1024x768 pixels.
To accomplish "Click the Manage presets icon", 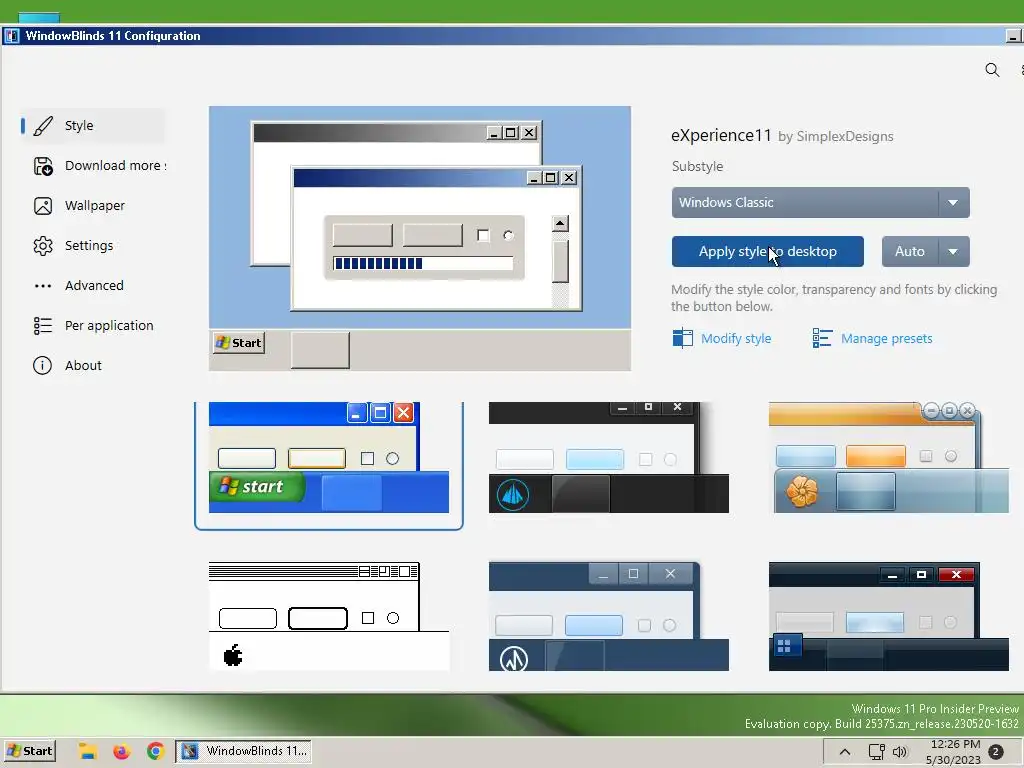I will click(822, 338).
